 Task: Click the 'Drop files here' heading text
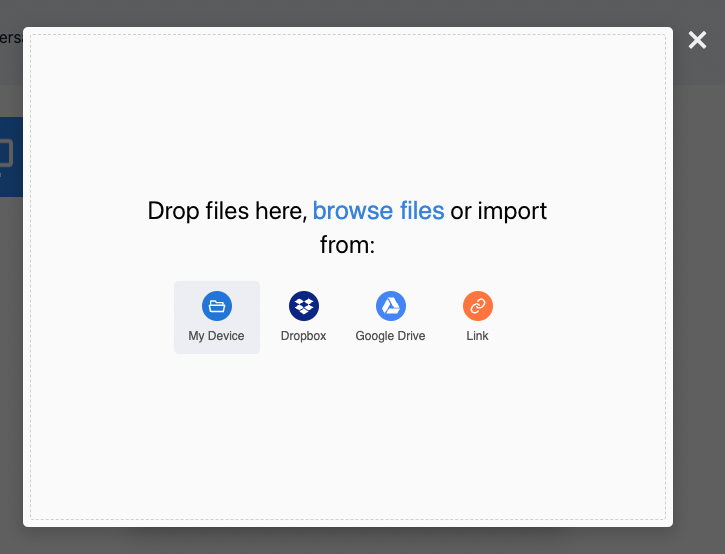pyautogui.click(x=226, y=211)
